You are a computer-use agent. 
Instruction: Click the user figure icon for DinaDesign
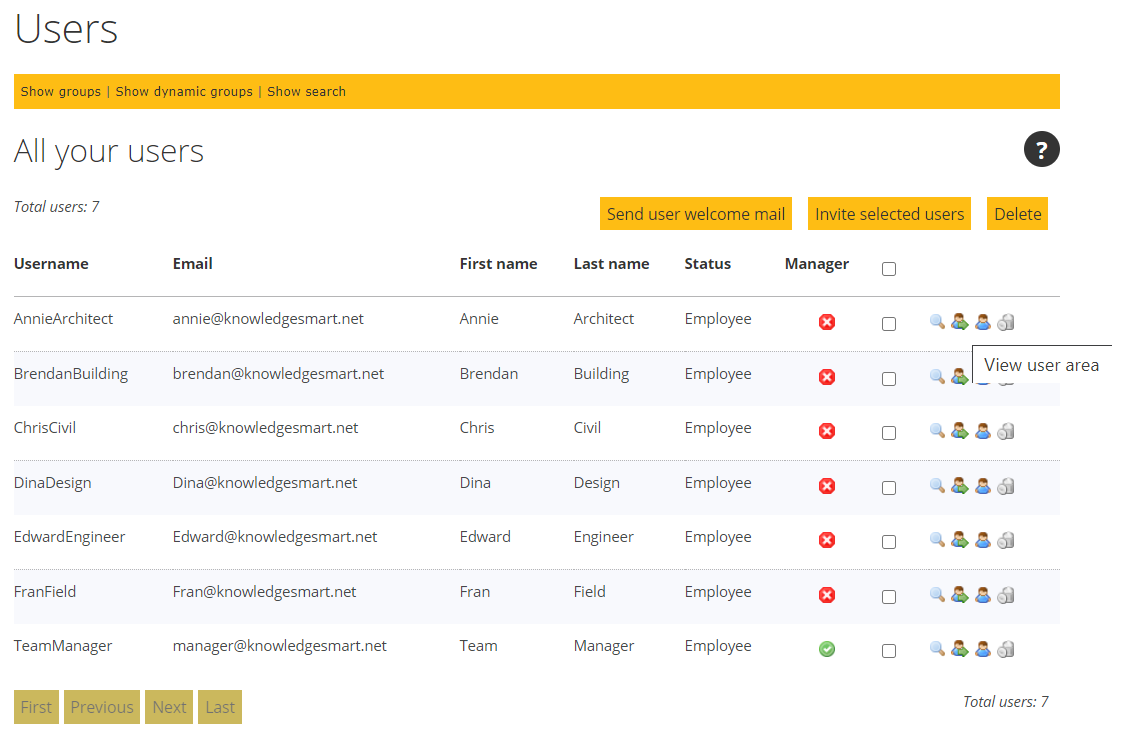pyautogui.click(x=982, y=486)
